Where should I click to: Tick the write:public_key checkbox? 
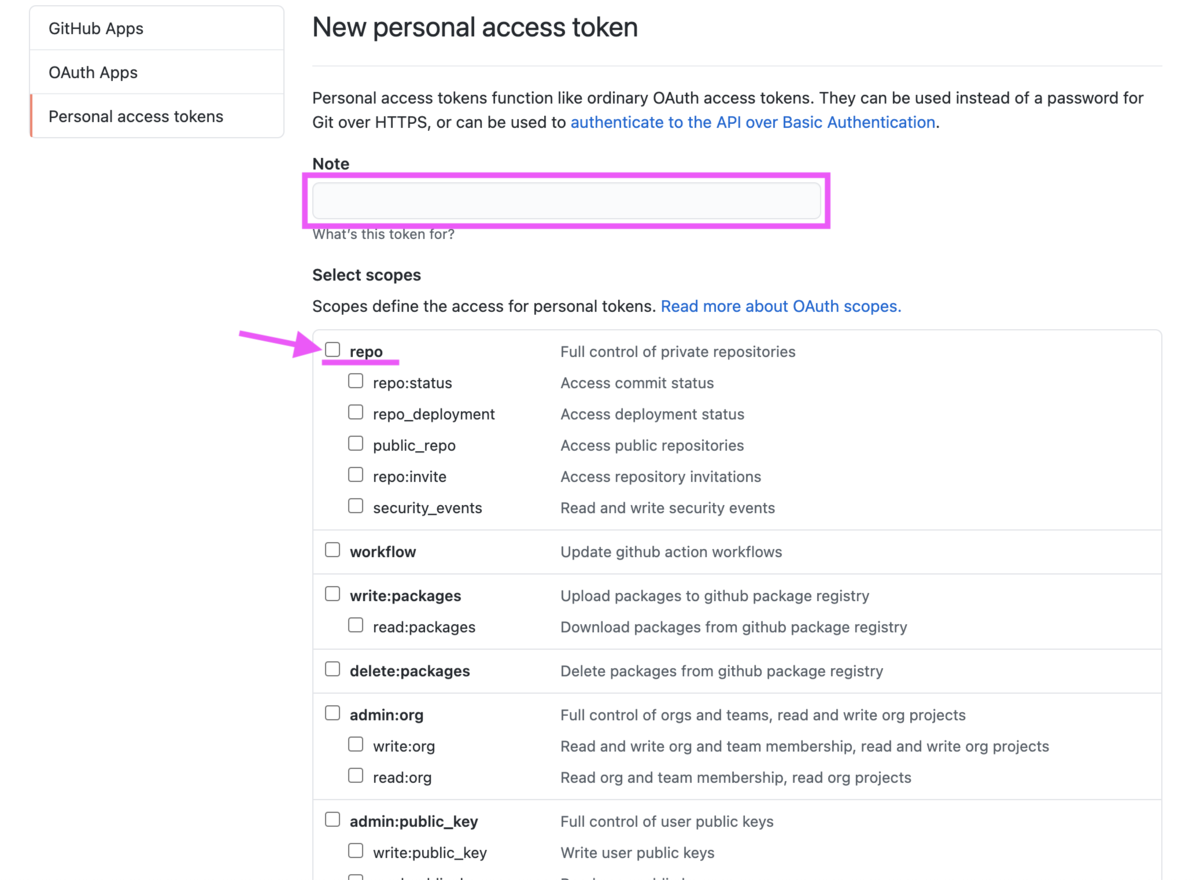[x=356, y=851]
